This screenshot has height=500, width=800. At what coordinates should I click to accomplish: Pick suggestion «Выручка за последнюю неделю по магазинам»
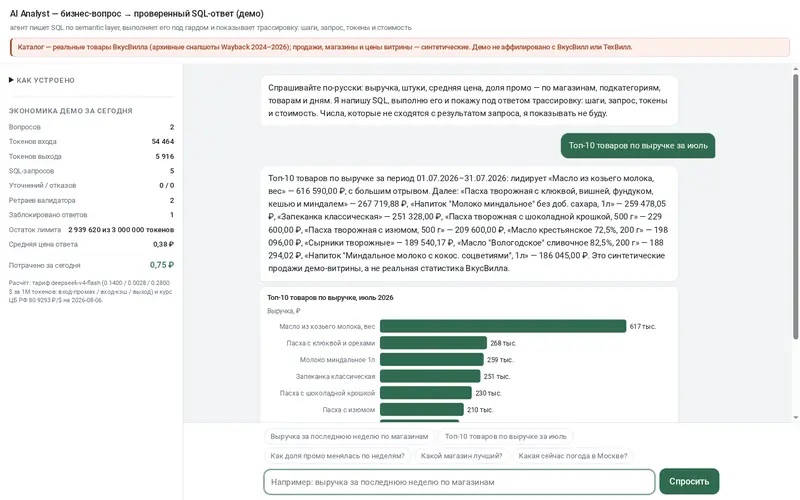[349, 436]
